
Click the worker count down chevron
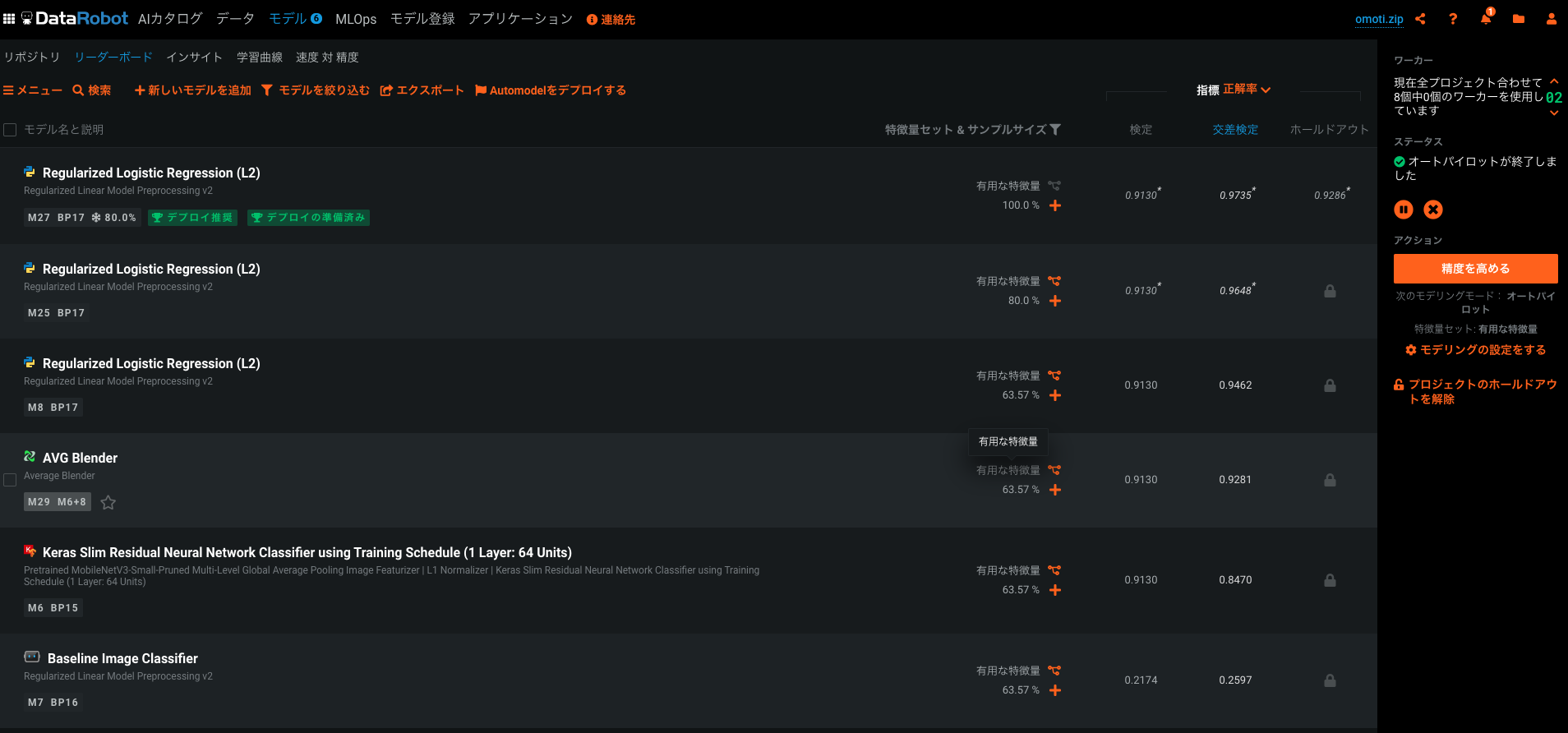coord(1554,113)
